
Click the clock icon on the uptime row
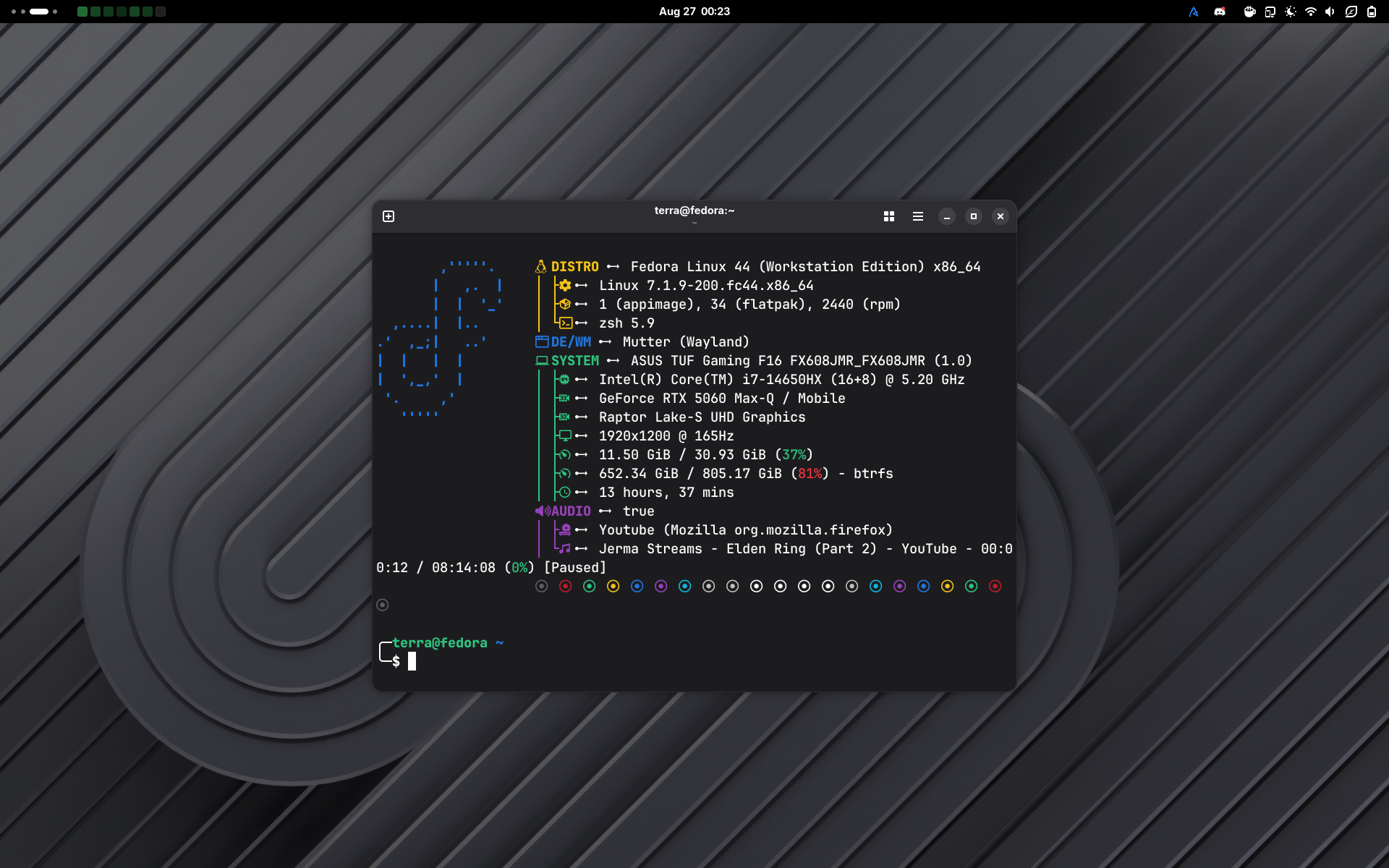coord(565,492)
